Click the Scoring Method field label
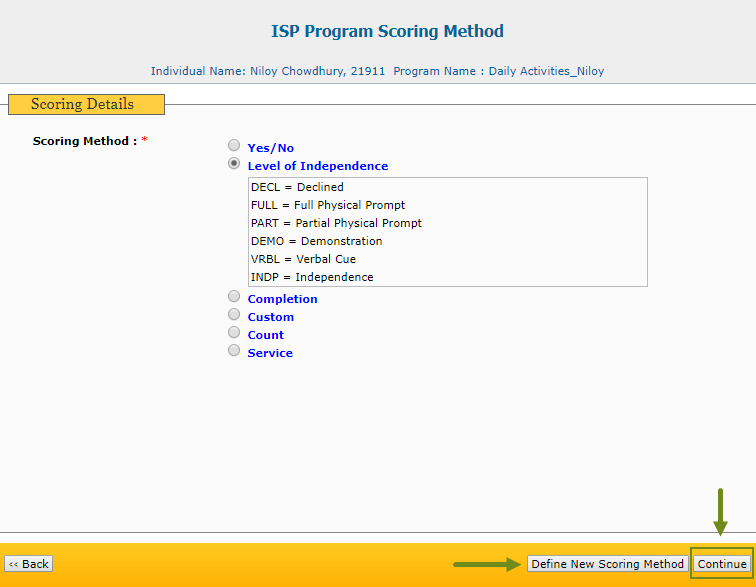The height and width of the screenshot is (587, 756). coord(85,141)
